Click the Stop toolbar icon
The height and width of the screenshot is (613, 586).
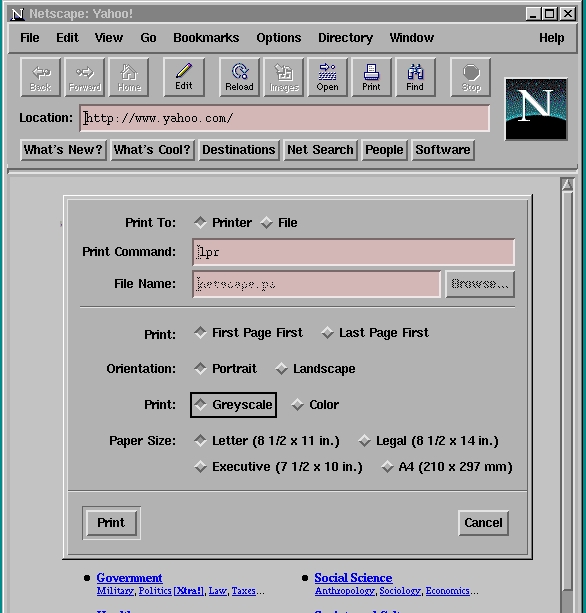coord(471,77)
